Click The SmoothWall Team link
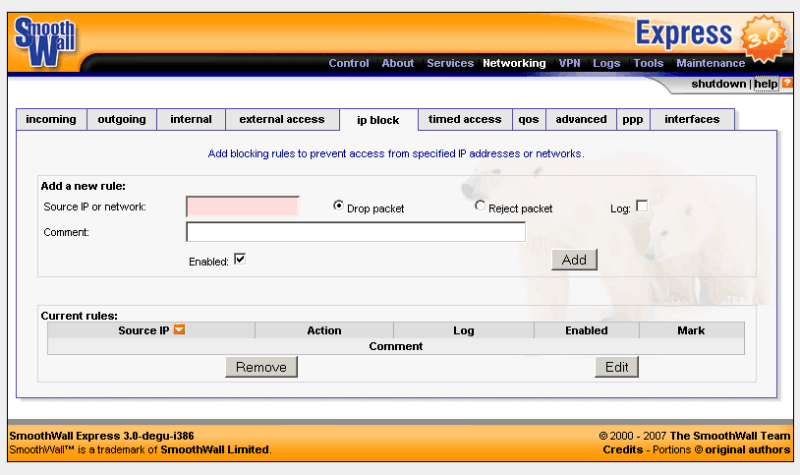800x475 pixels. pos(730,436)
